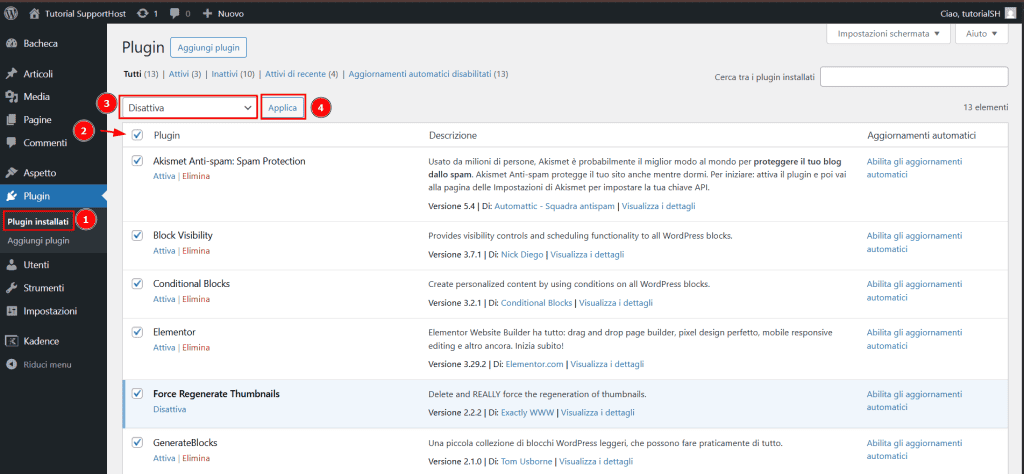This screenshot has height=474, width=1024.
Task: Click the Elementor.com author link
Action: [534, 364]
